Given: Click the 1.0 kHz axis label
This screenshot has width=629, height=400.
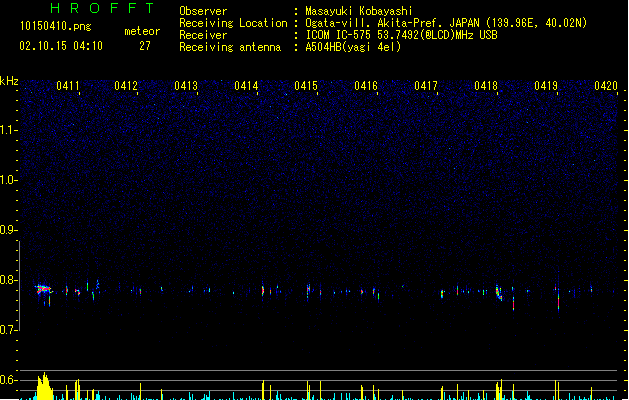Looking at the screenshot, I should click(8, 180).
